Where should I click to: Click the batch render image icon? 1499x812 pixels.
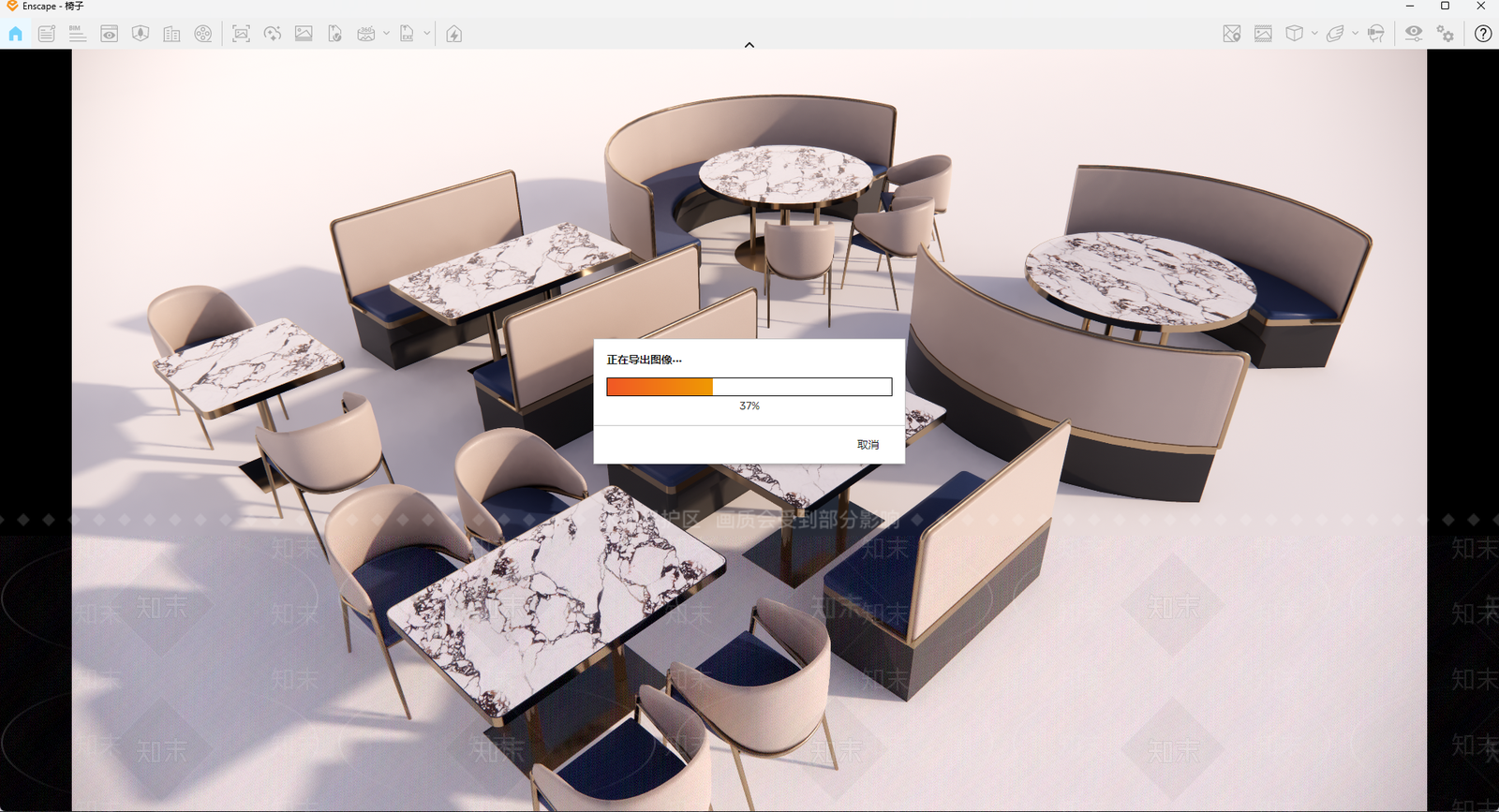304,34
